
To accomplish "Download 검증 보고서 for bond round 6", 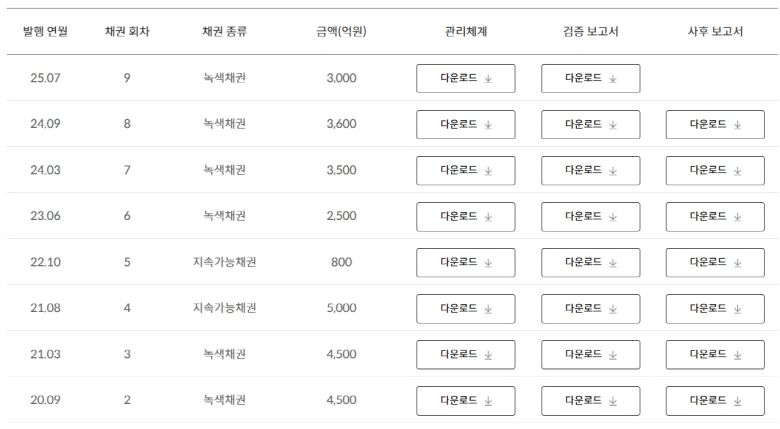I will (x=590, y=216).
